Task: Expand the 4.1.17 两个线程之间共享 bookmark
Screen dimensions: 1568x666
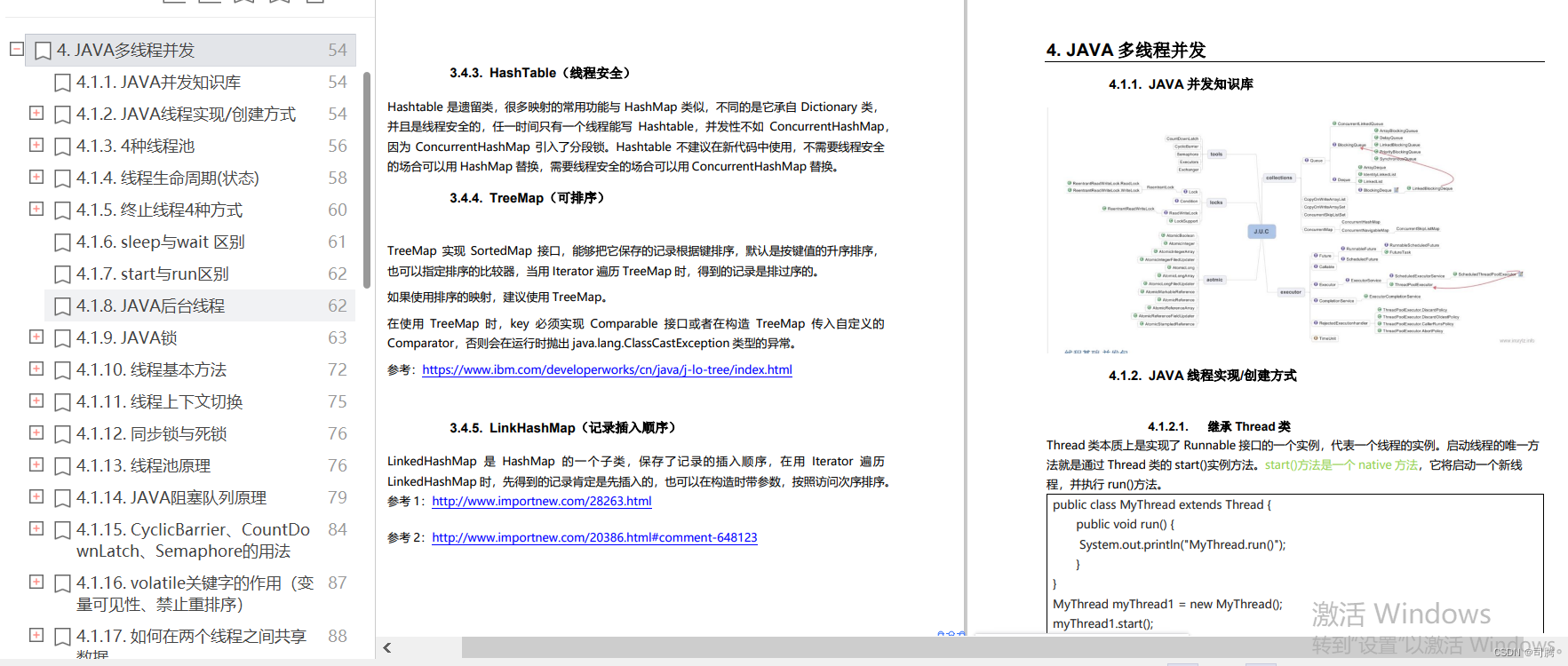Action: click(x=36, y=635)
